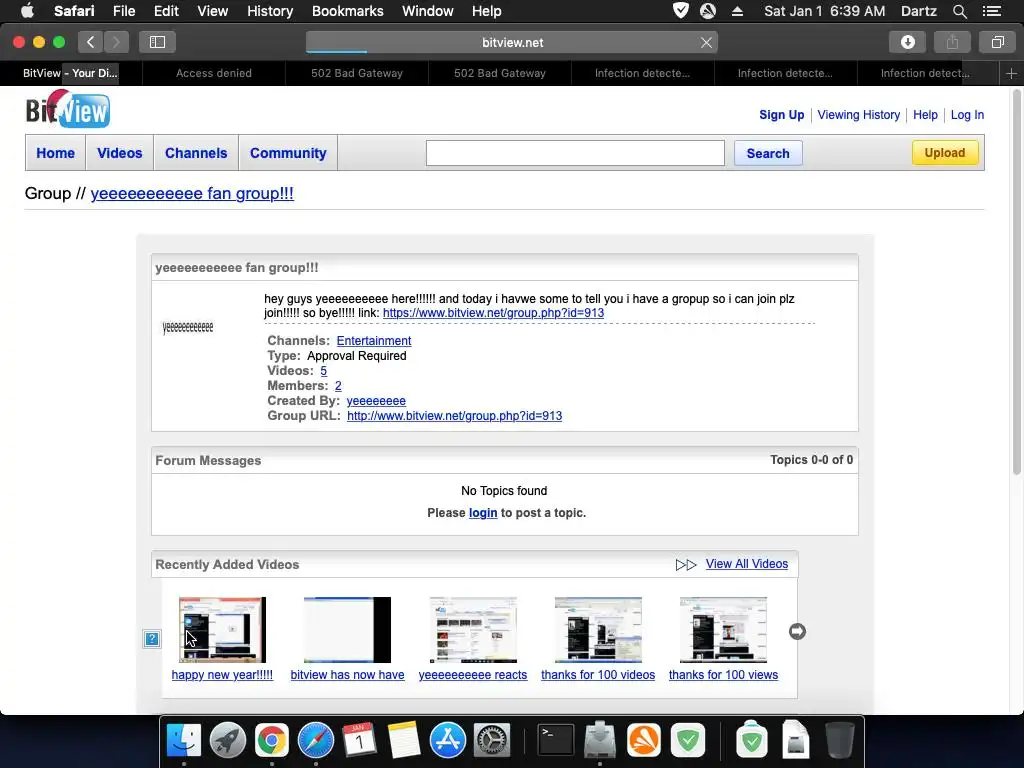Screen dimensions: 1024x768
Task: Open the Entertainment channel link
Action: [374, 341]
